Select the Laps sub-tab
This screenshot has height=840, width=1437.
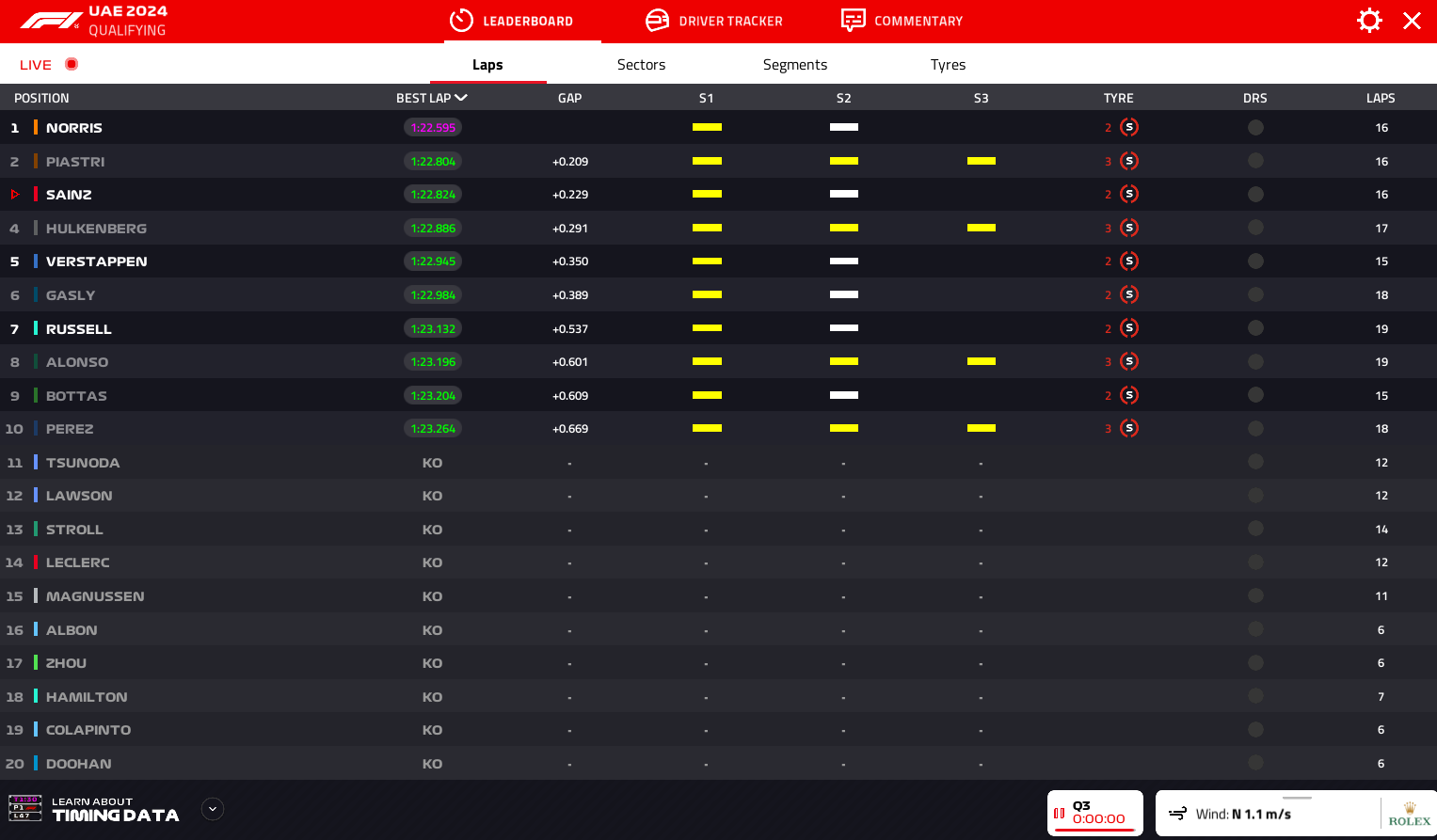coord(487,65)
